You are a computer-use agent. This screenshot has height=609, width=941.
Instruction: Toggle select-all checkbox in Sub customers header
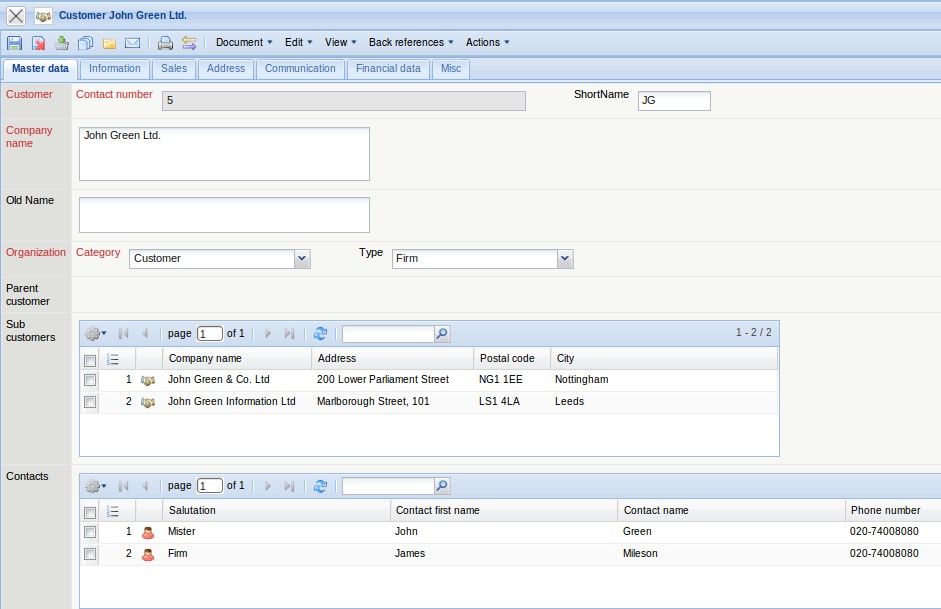tap(90, 359)
